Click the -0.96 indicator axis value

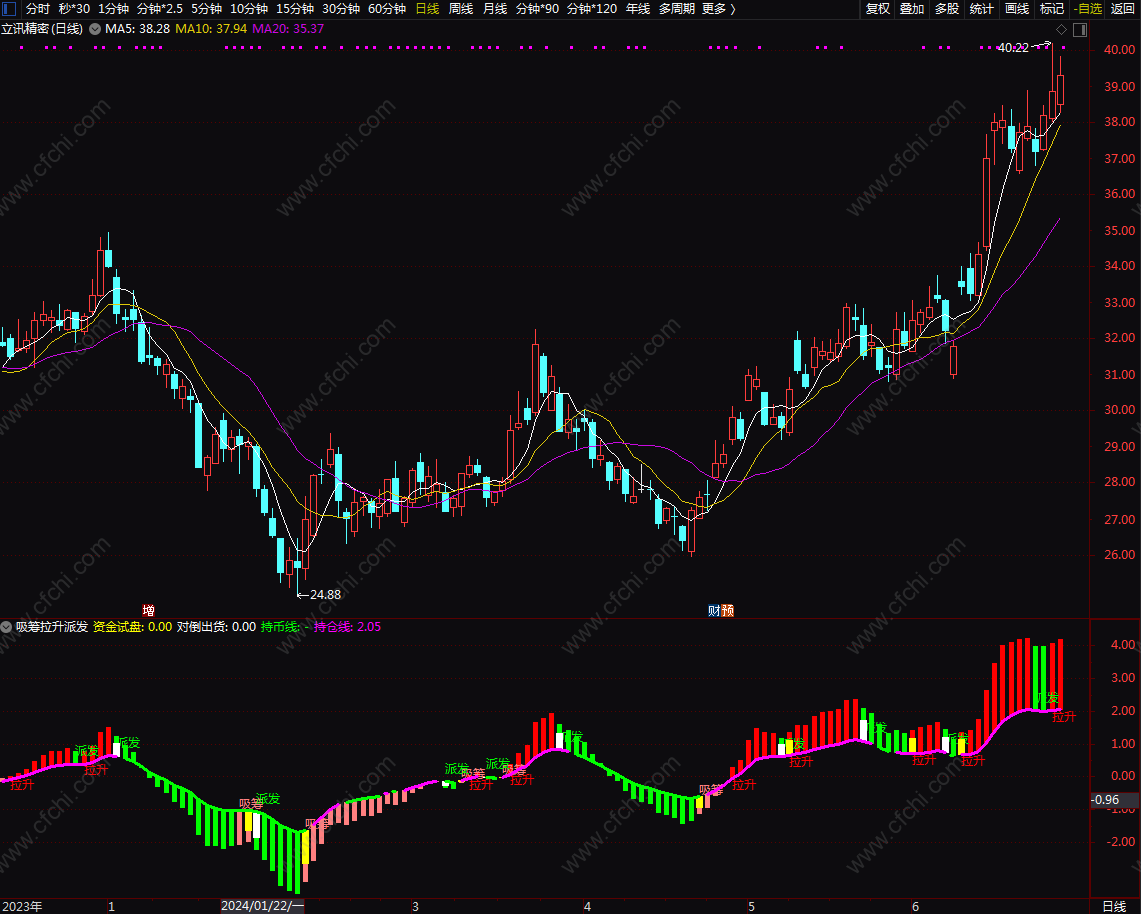(1105, 800)
